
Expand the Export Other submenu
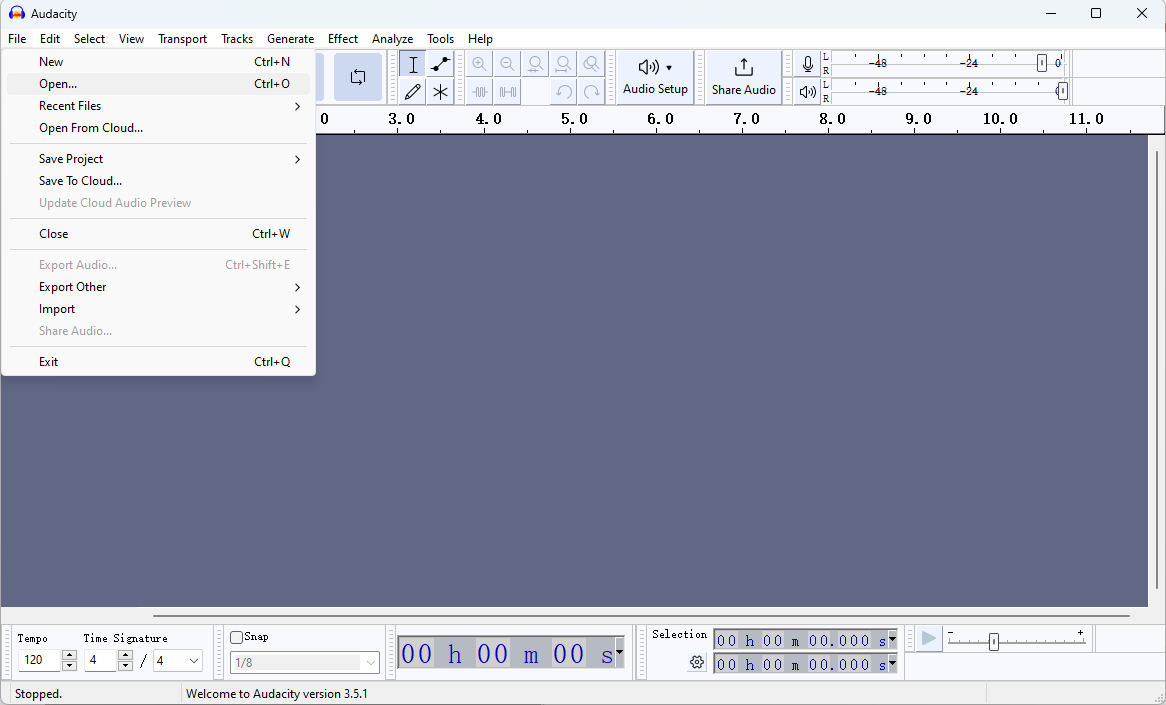[x=158, y=287]
